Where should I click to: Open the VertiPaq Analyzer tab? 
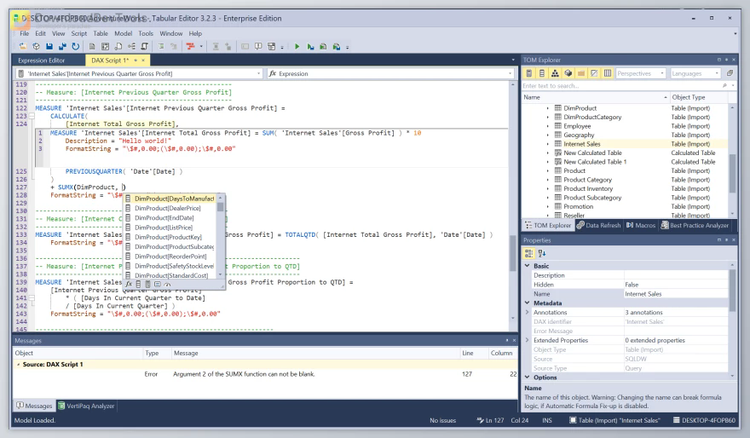point(87,406)
